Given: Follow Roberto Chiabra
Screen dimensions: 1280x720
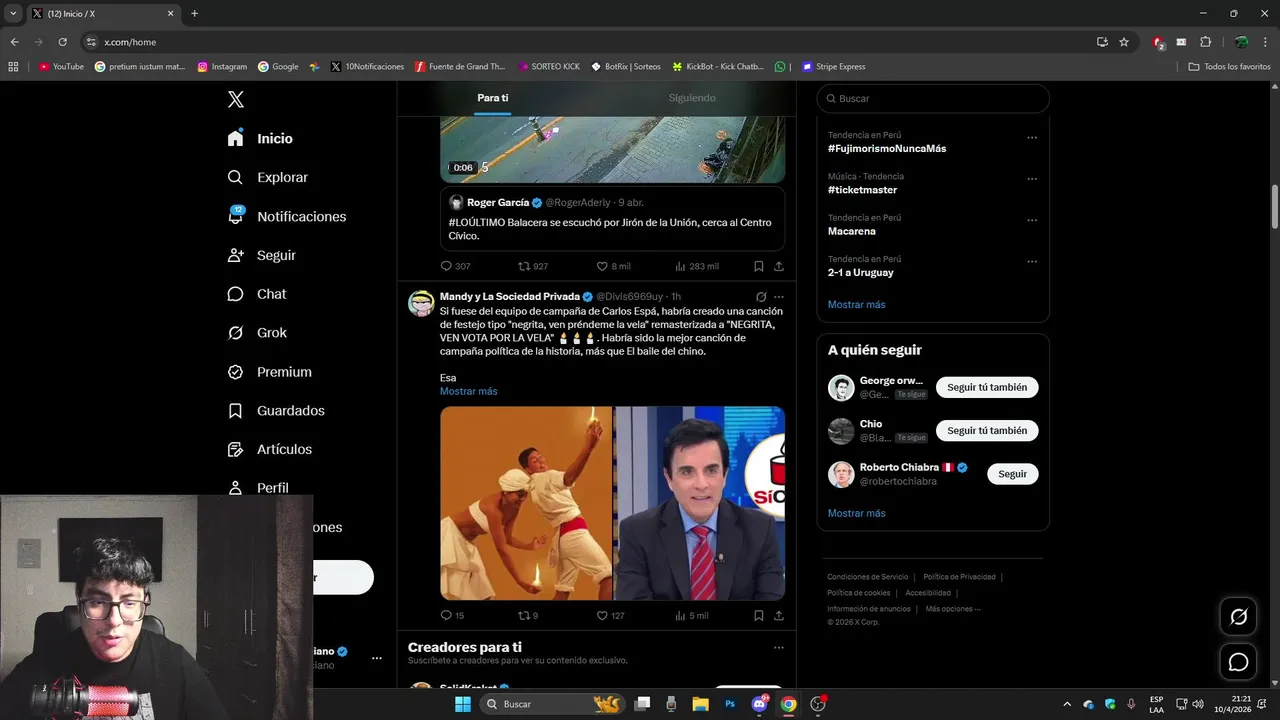Looking at the screenshot, I should point(1012,474).
